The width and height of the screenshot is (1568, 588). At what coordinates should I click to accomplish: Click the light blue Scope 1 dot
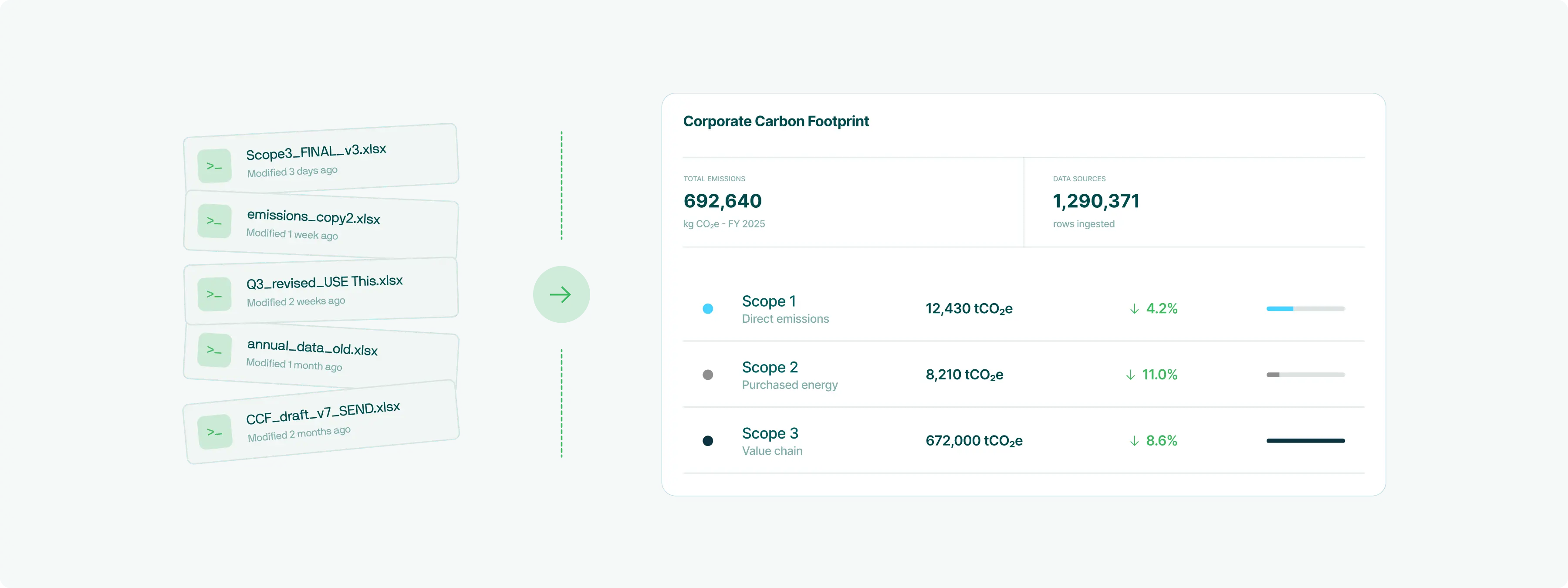(707, 309)
